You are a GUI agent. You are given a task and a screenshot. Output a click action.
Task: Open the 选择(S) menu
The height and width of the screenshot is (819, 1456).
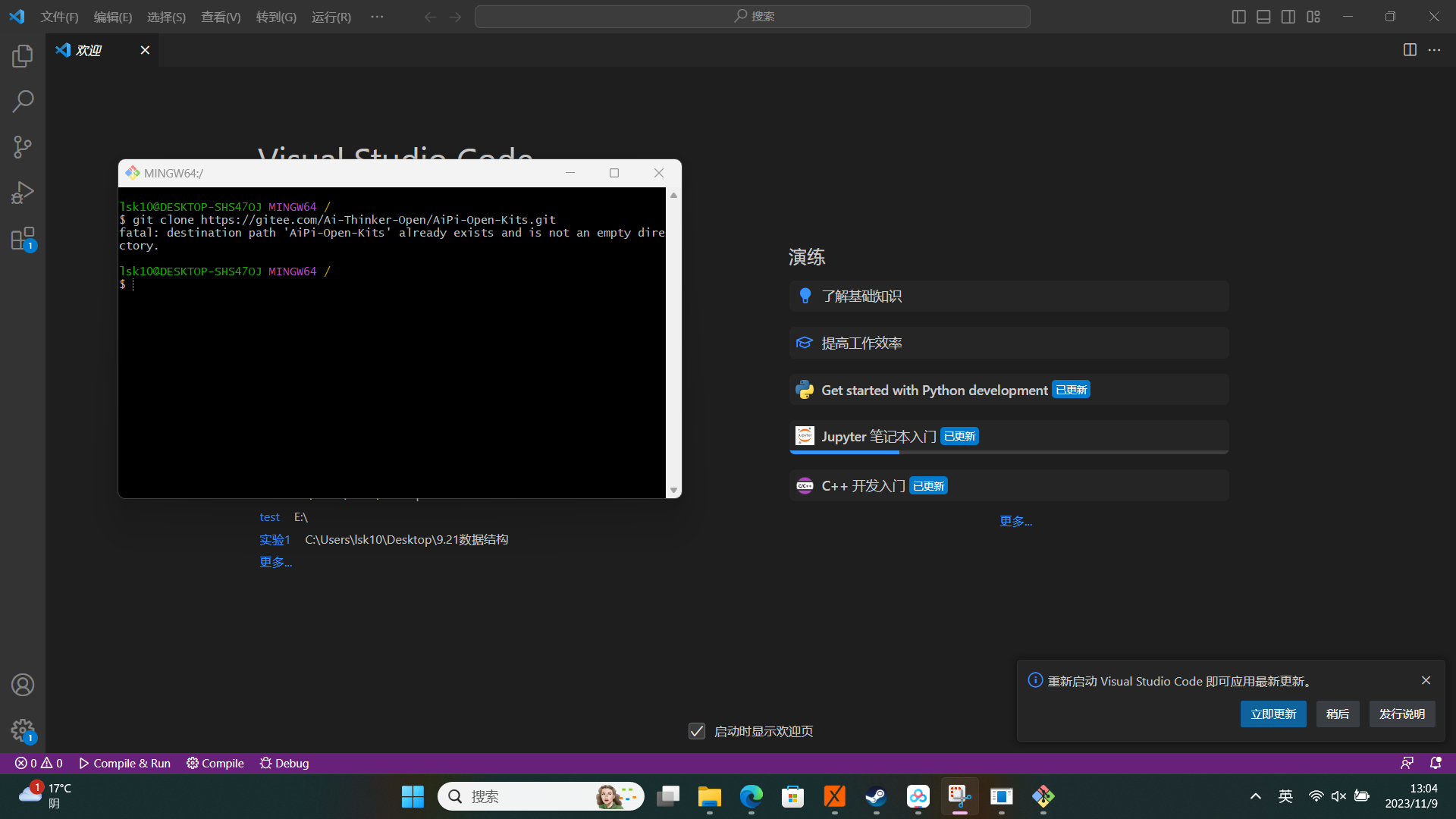(x=166, y=17)
